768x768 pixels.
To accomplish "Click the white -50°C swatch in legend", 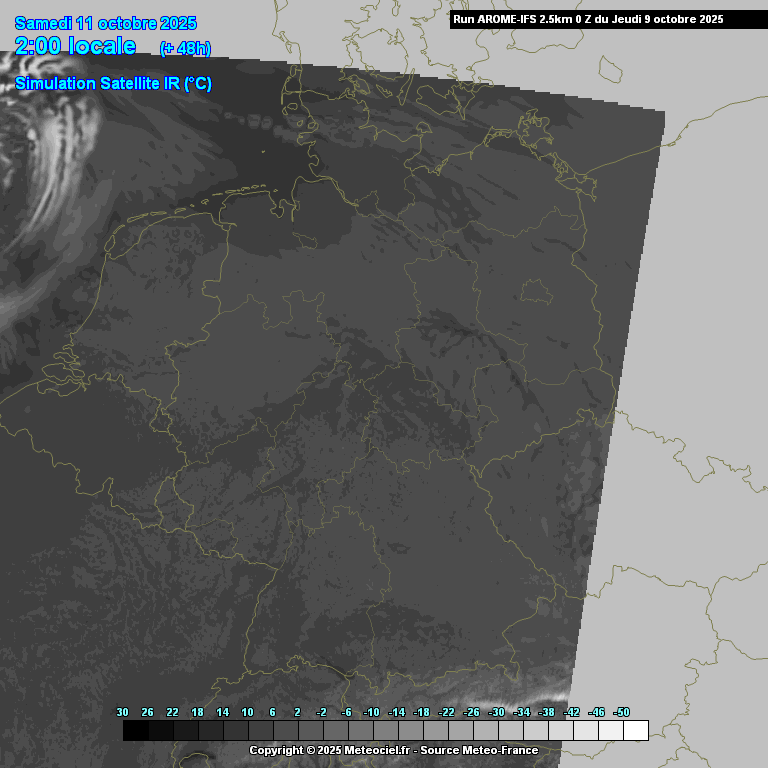I will point(635,731).
